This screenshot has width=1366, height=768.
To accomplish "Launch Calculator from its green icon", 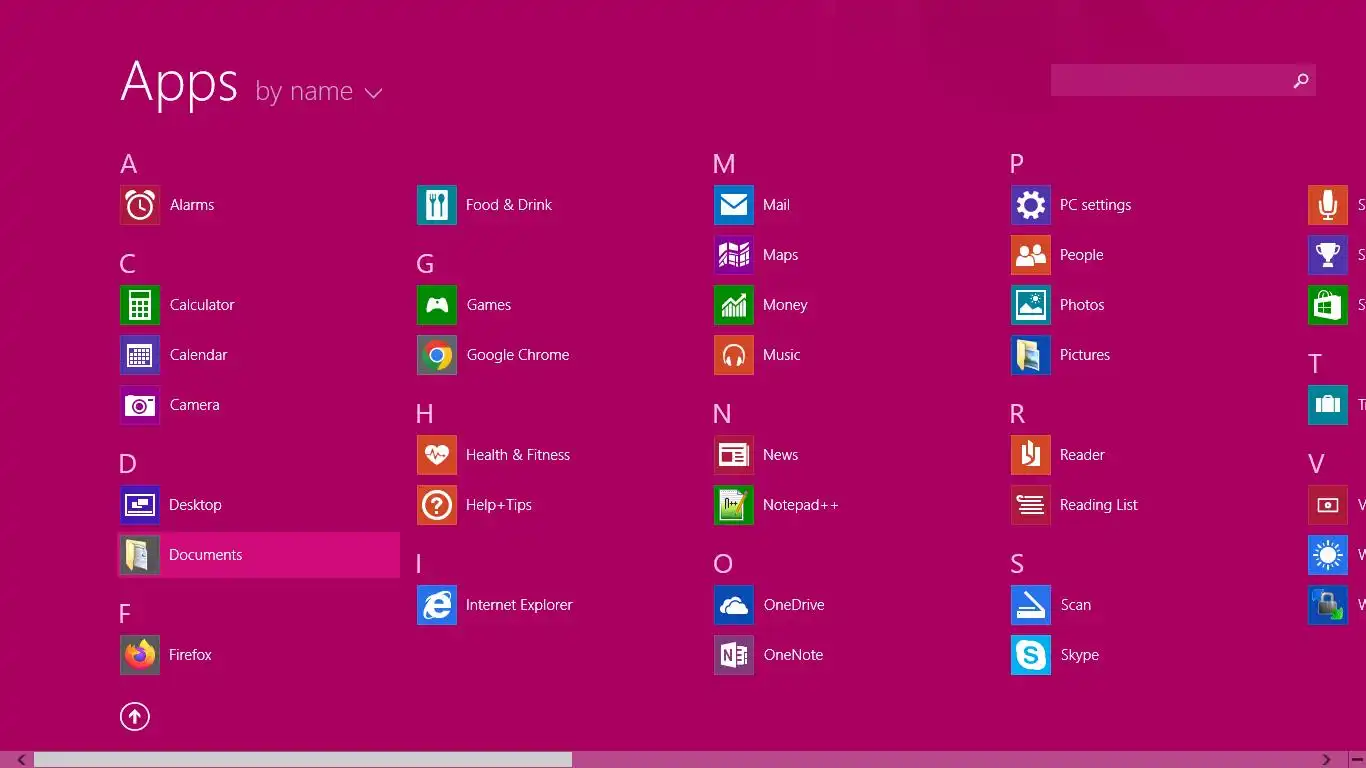I will pyautogui.click(x=140, y=305).
